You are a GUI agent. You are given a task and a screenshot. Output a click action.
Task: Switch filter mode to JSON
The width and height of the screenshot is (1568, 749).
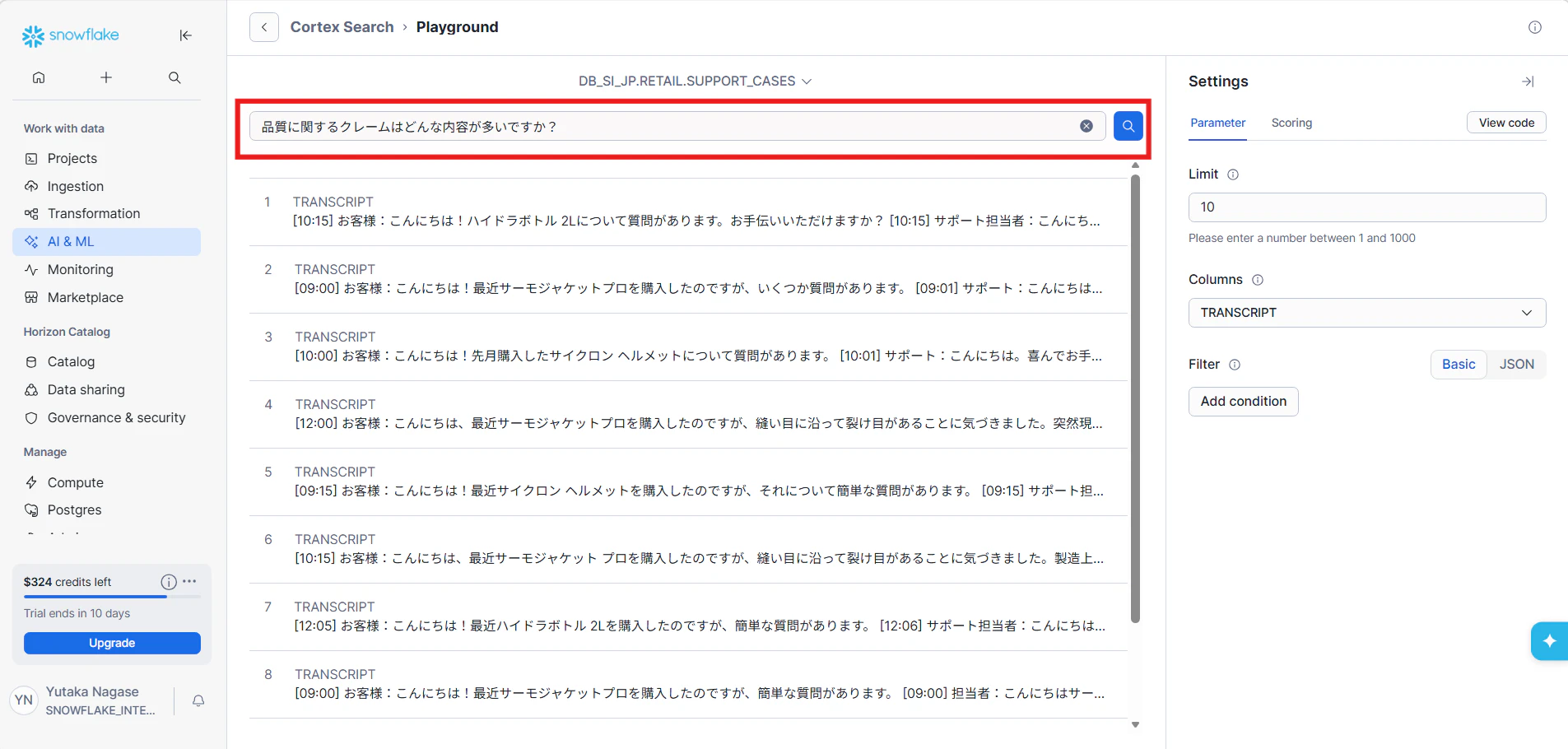[x=1516, y=365]
